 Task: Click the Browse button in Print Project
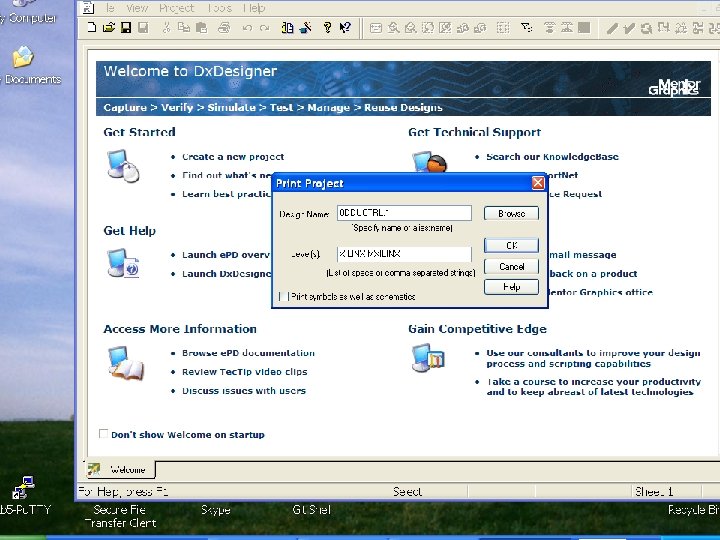click(511, 214)
